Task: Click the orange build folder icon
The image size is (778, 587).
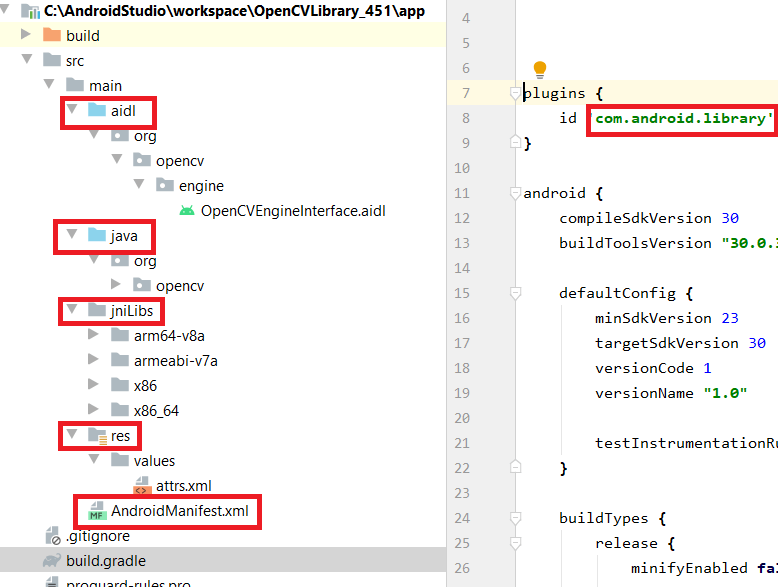Action: pyautogui.click(x=52, y=35)
